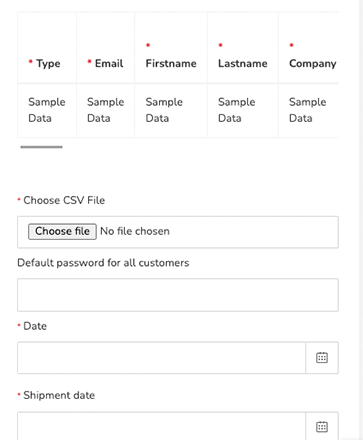Click inside the Shipment date input field
This screenshot has height=440, width=363.
pos(161,426)
